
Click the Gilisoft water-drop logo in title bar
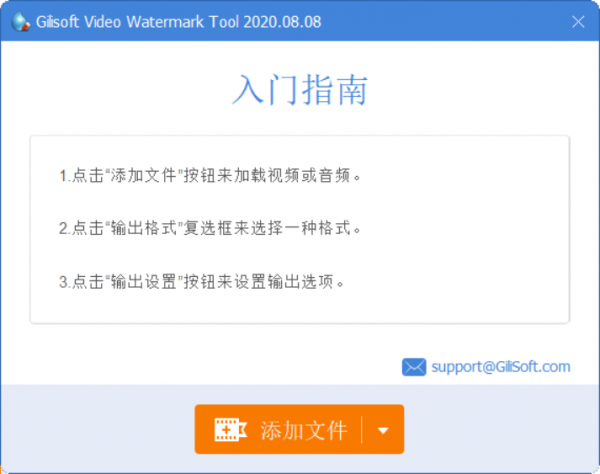(21, 22)
